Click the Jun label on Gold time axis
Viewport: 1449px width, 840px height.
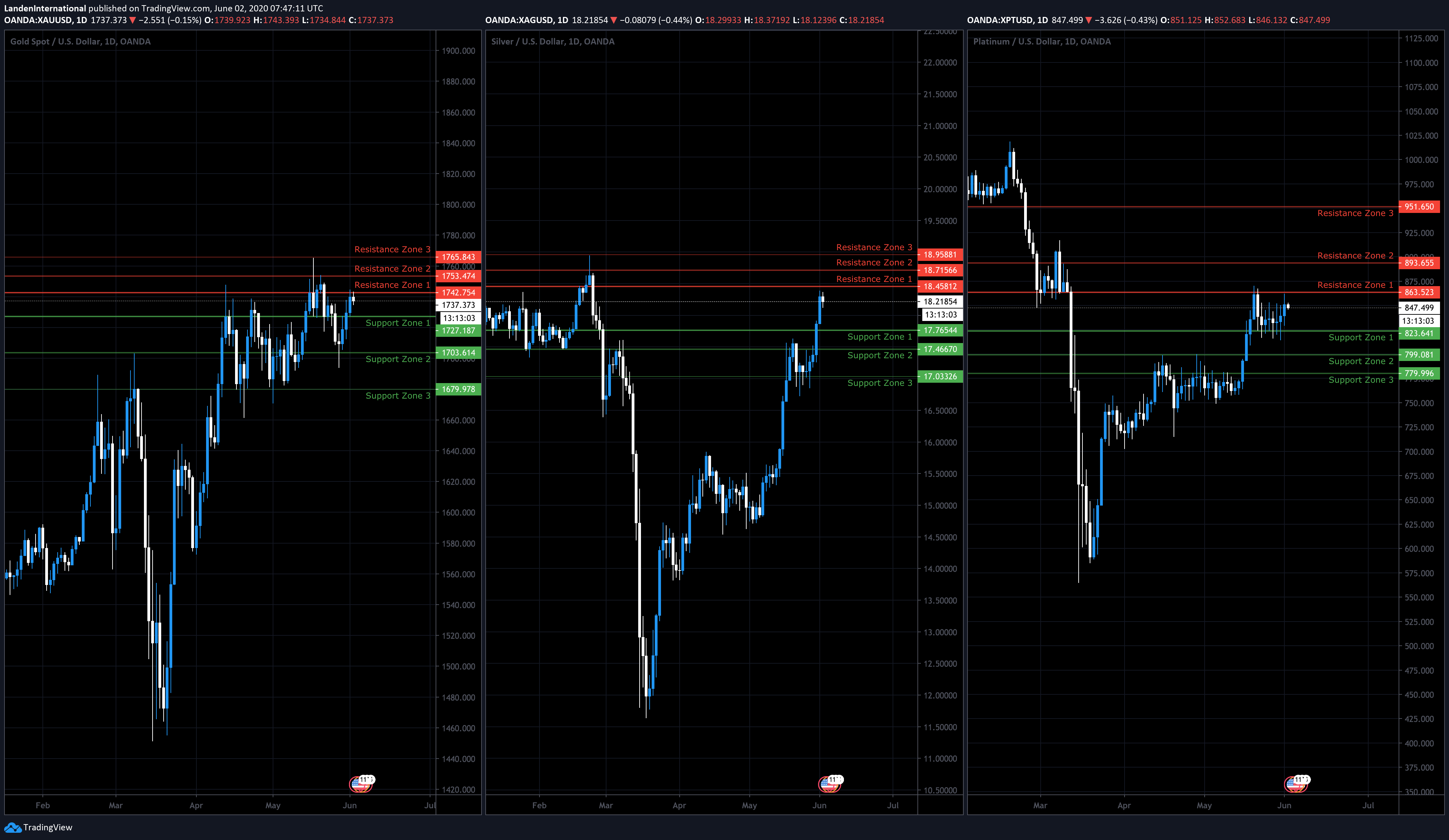coord(350,806)
